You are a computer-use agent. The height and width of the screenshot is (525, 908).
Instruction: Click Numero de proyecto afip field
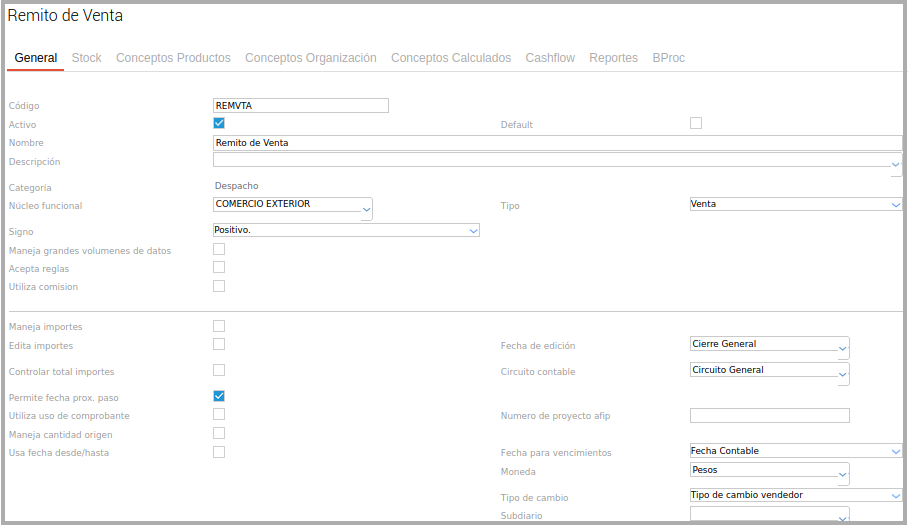pos(769,416)
